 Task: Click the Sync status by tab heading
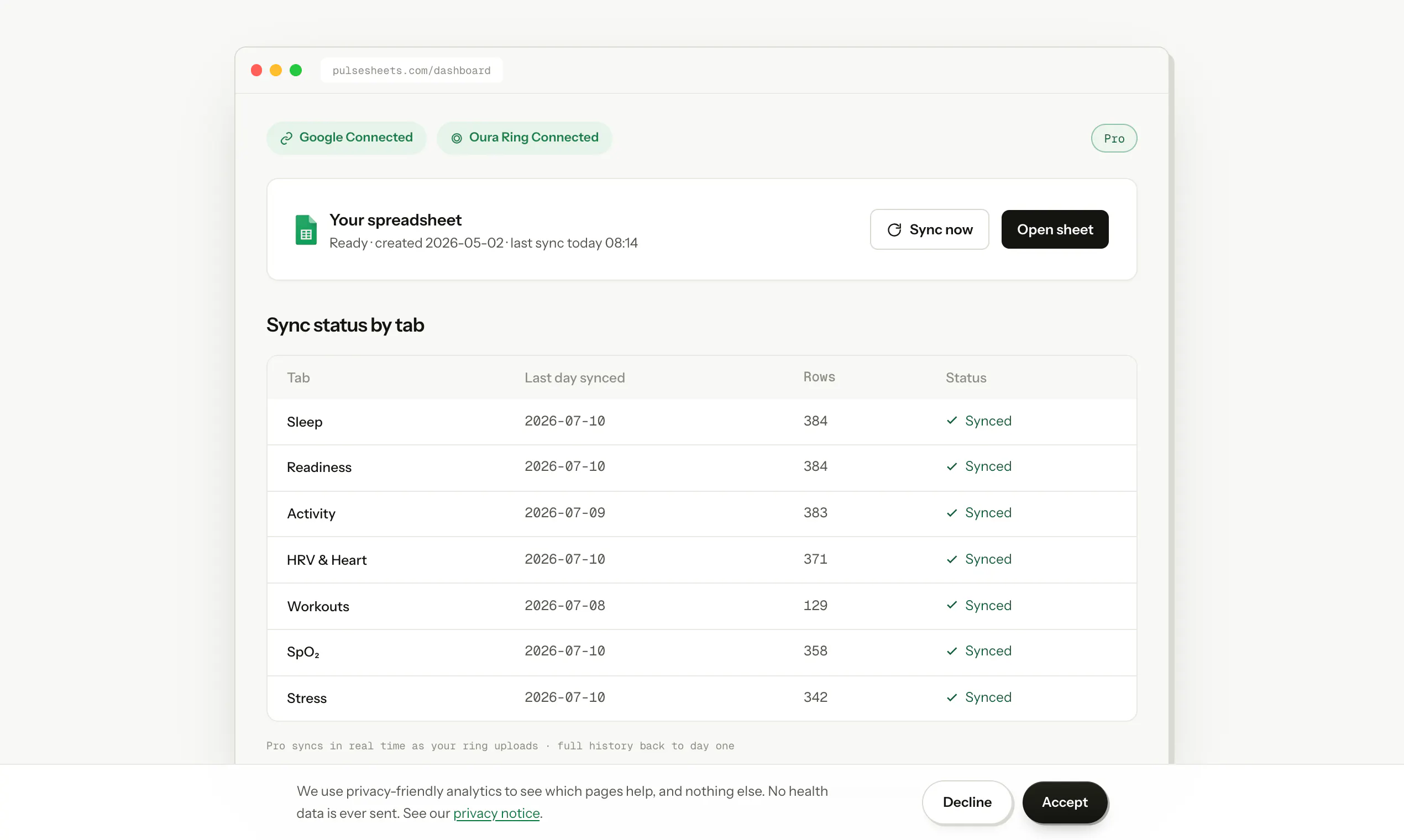(x=345, y=325)
